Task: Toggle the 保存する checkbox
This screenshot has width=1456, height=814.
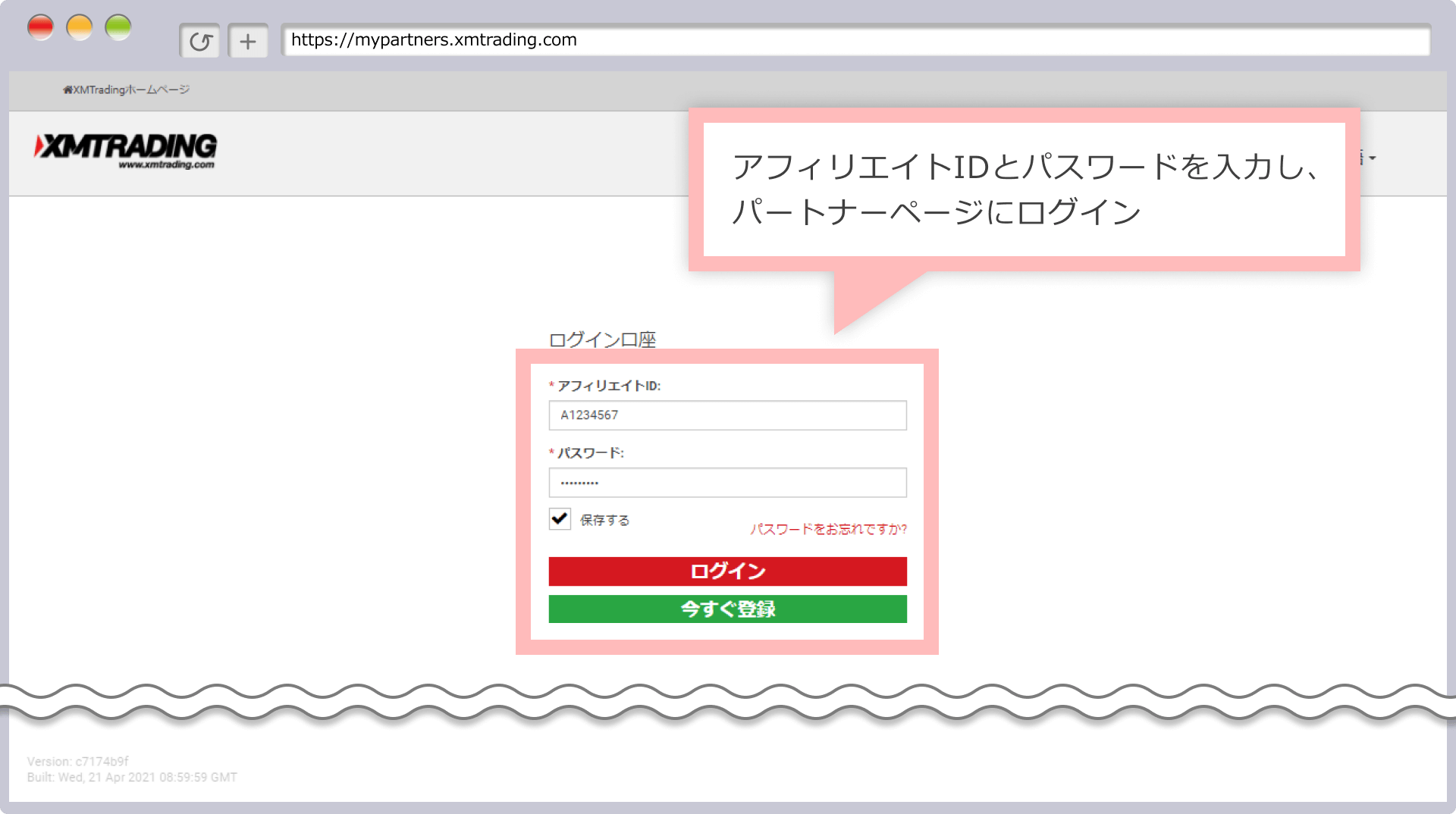Action: pos(560,519)
